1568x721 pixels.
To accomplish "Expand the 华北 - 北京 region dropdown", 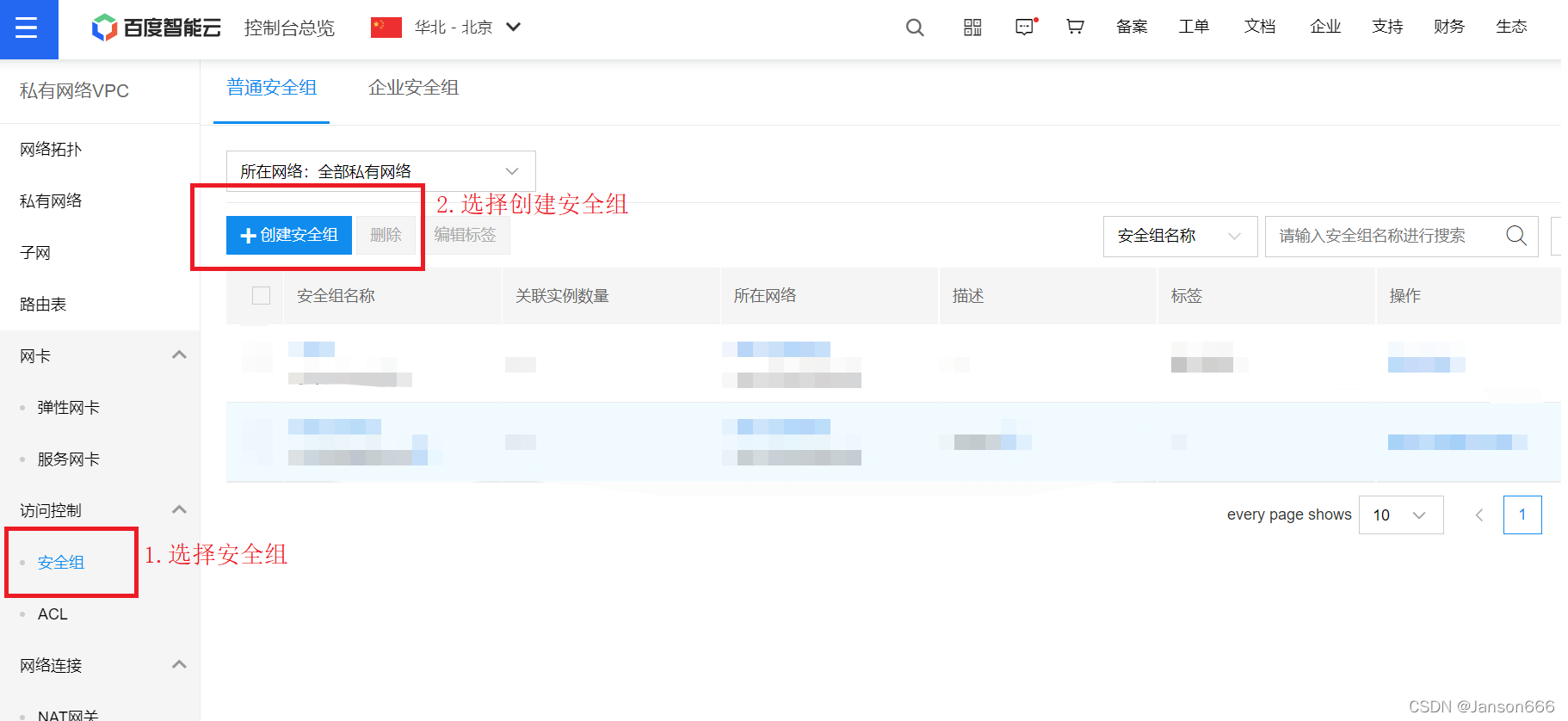I will 467,28.
